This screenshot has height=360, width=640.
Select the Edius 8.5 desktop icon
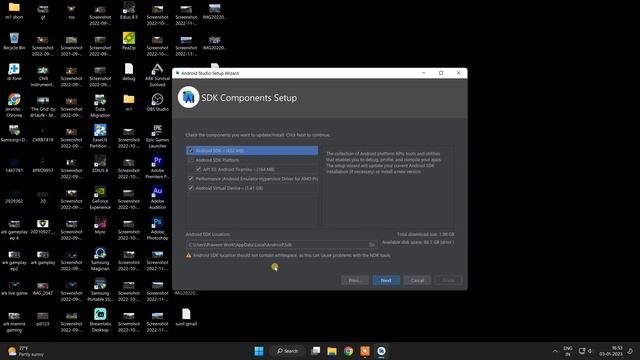pos(129,11)
